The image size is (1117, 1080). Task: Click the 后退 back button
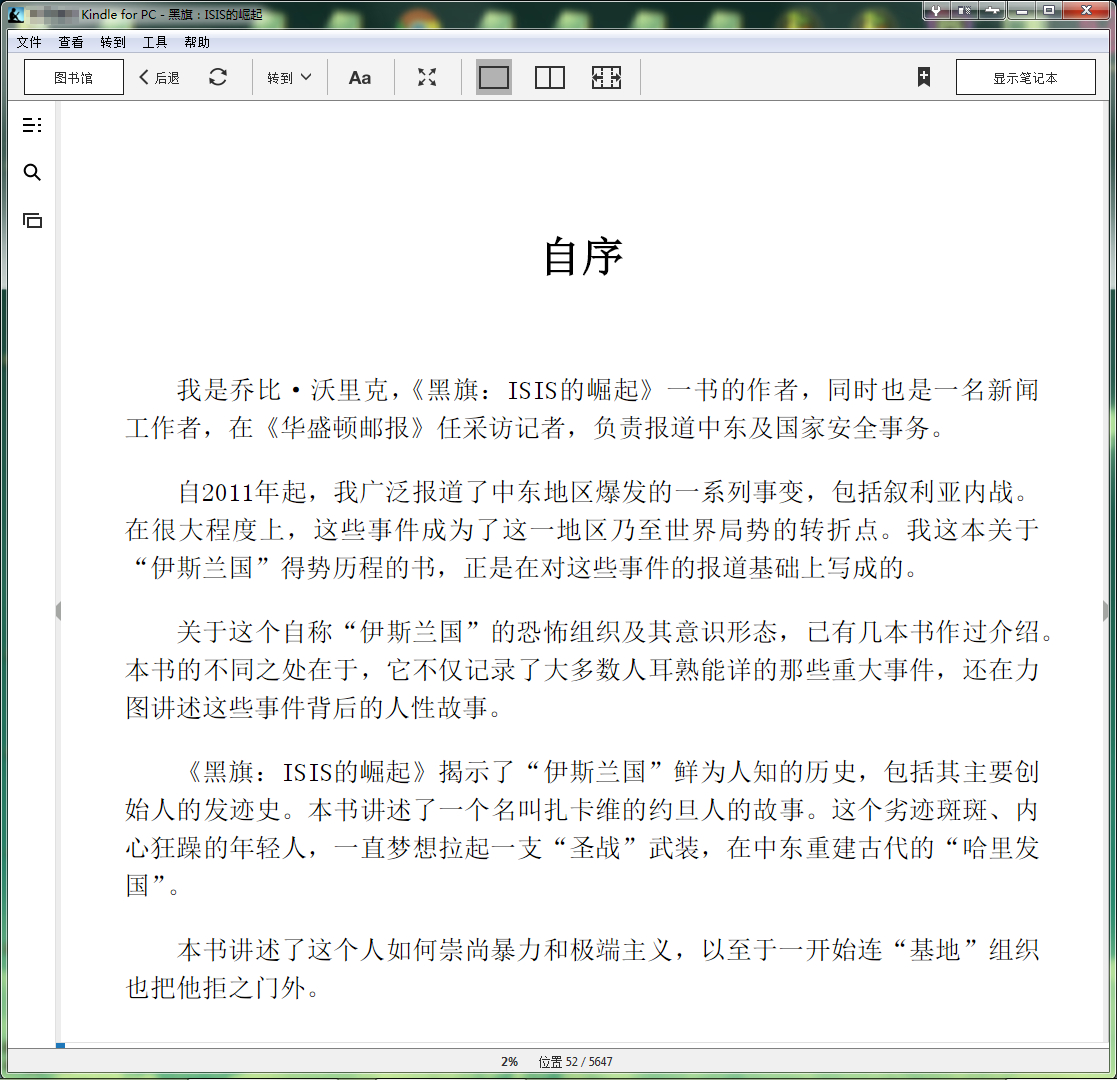tap(160, 78)
